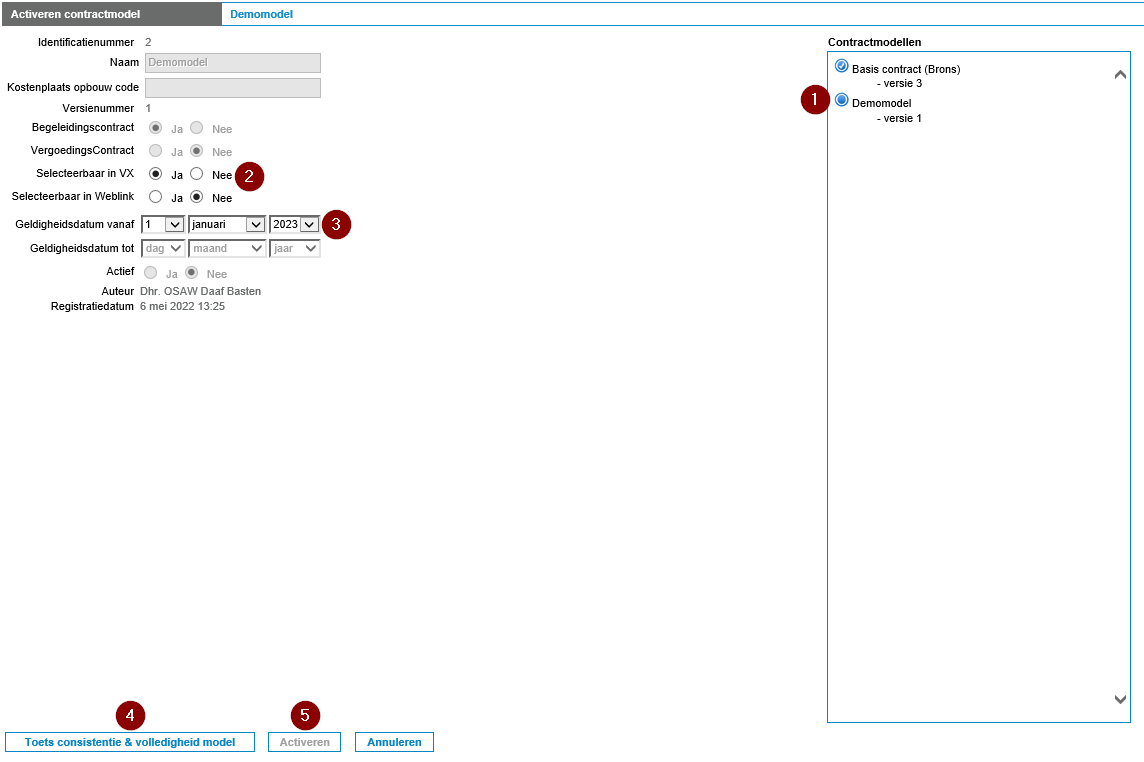This screenshot has height=762, width=1144.
Task: Open the Geldigheidsdatum vanaf month dropdown
Action: click(x=227, y=224)
